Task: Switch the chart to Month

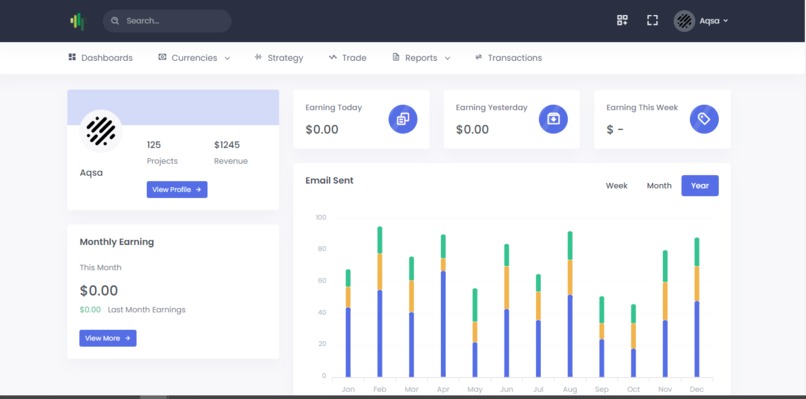Action: (659, 186)
